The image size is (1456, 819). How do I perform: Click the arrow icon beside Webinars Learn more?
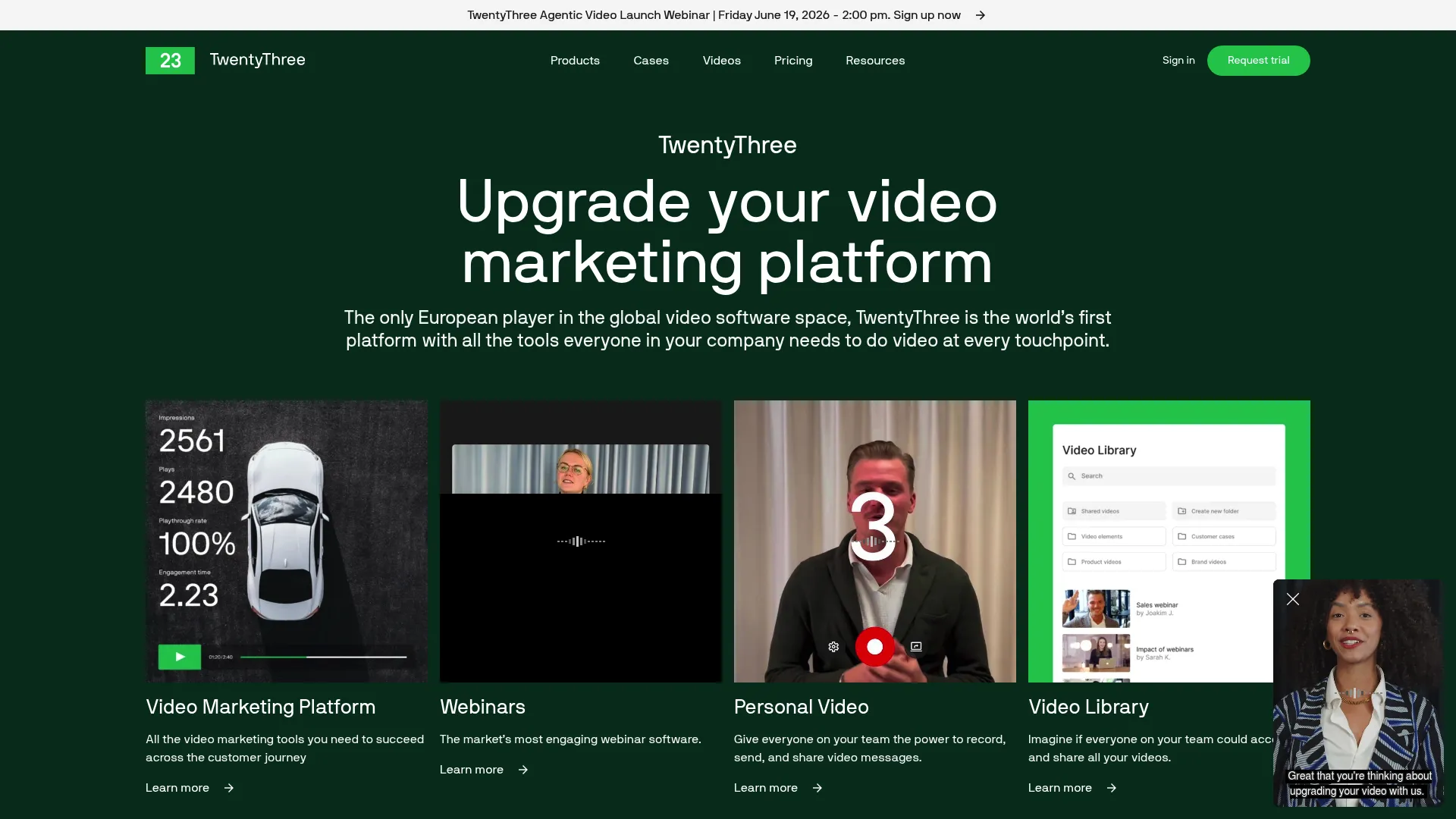pos(523,770)
